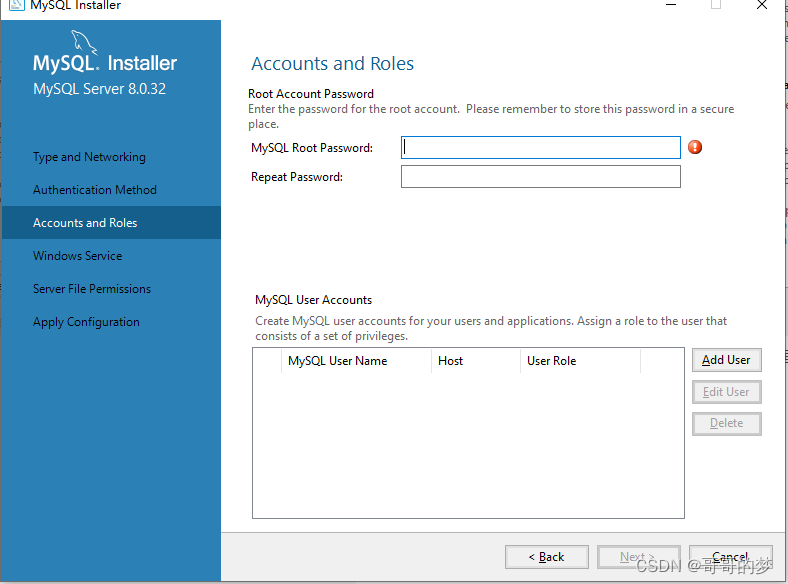Select Accounts and Roles step in sidebar
Image resolution: width=788 pixels, height=584 pixels.
111,223
